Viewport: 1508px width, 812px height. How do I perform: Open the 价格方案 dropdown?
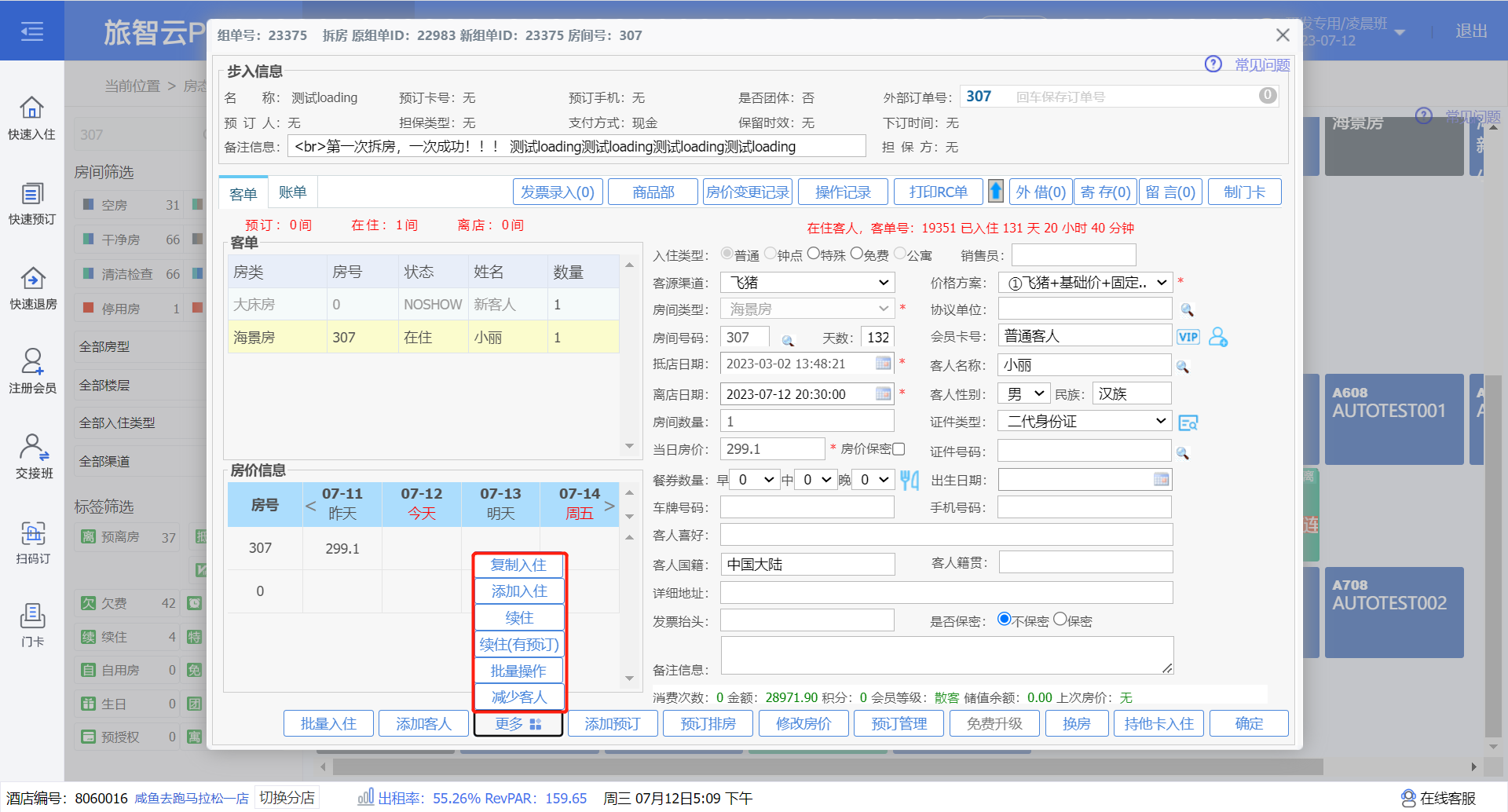[x=1085, y=283]
